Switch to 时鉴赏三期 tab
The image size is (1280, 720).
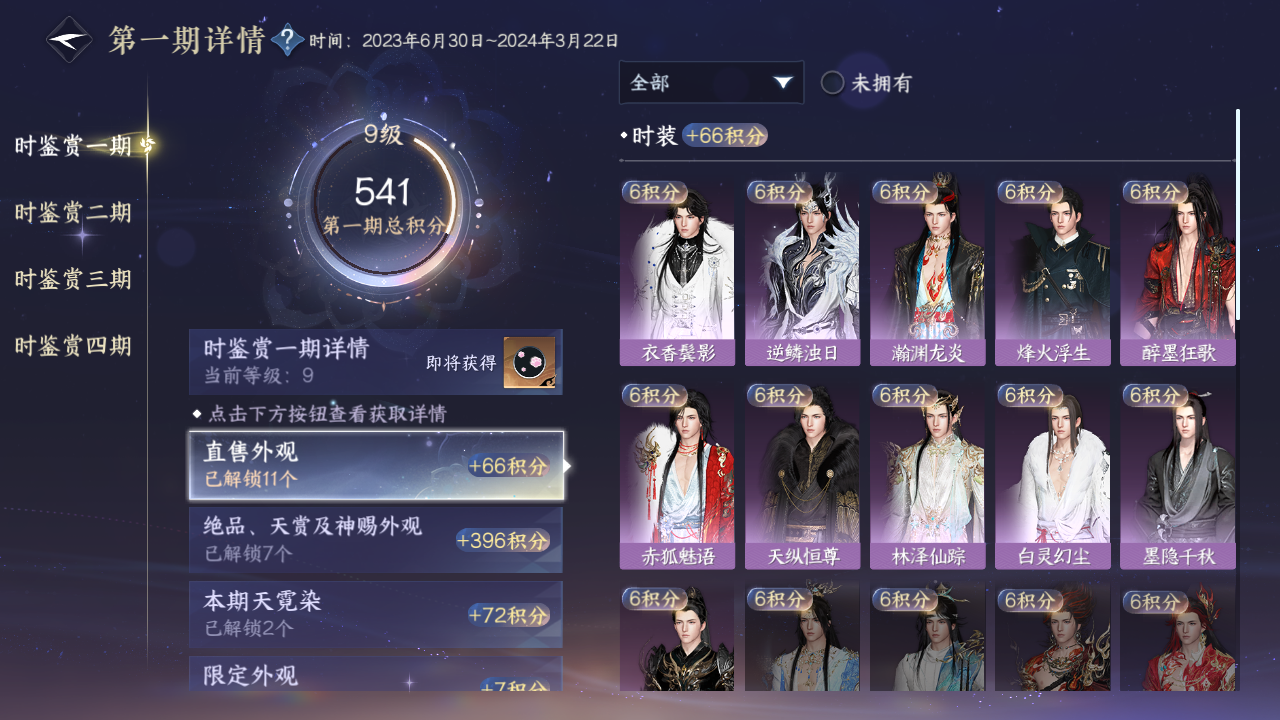pos(73,279)
